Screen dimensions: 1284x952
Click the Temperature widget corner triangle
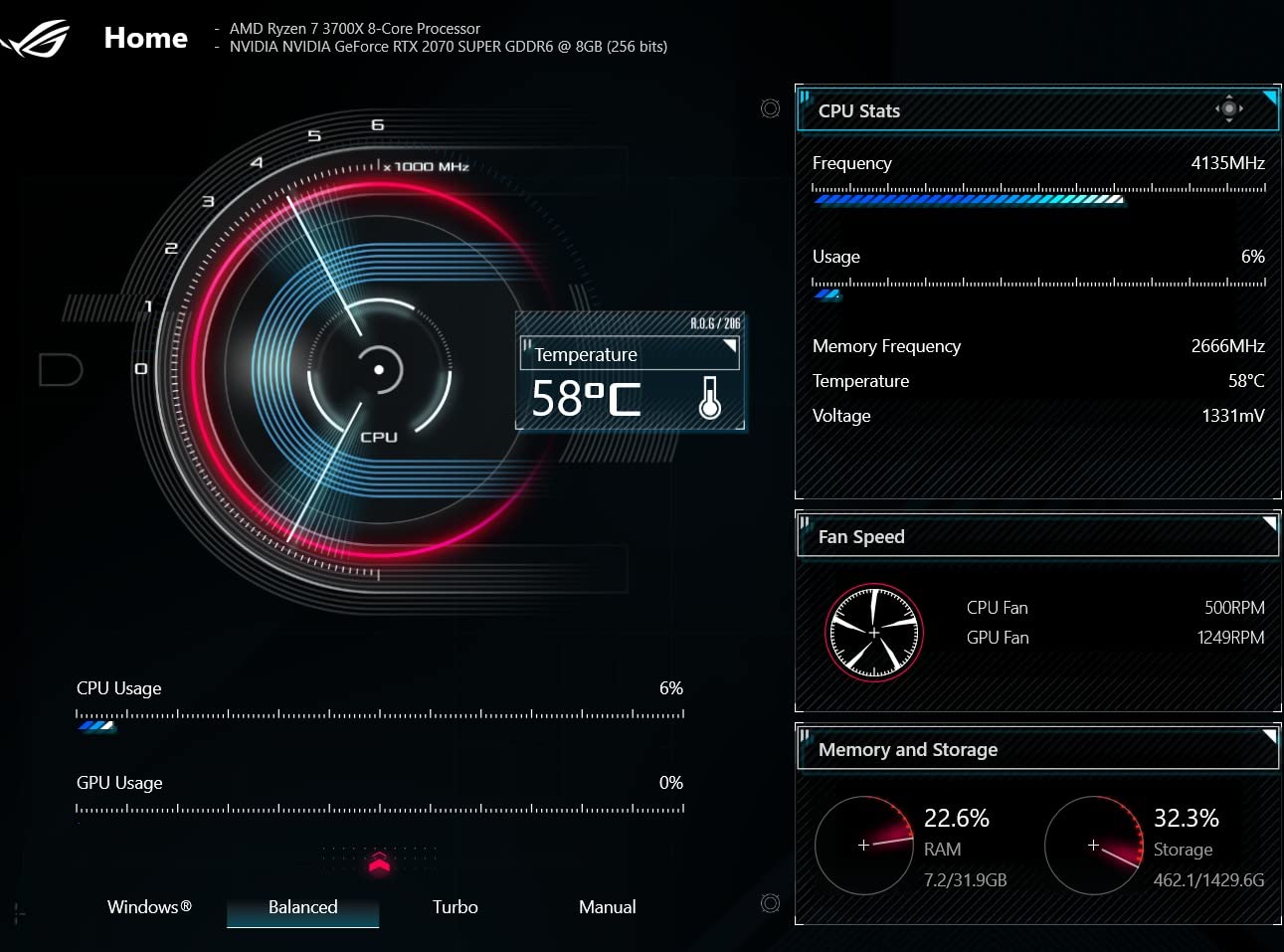[x=730, y=346]
